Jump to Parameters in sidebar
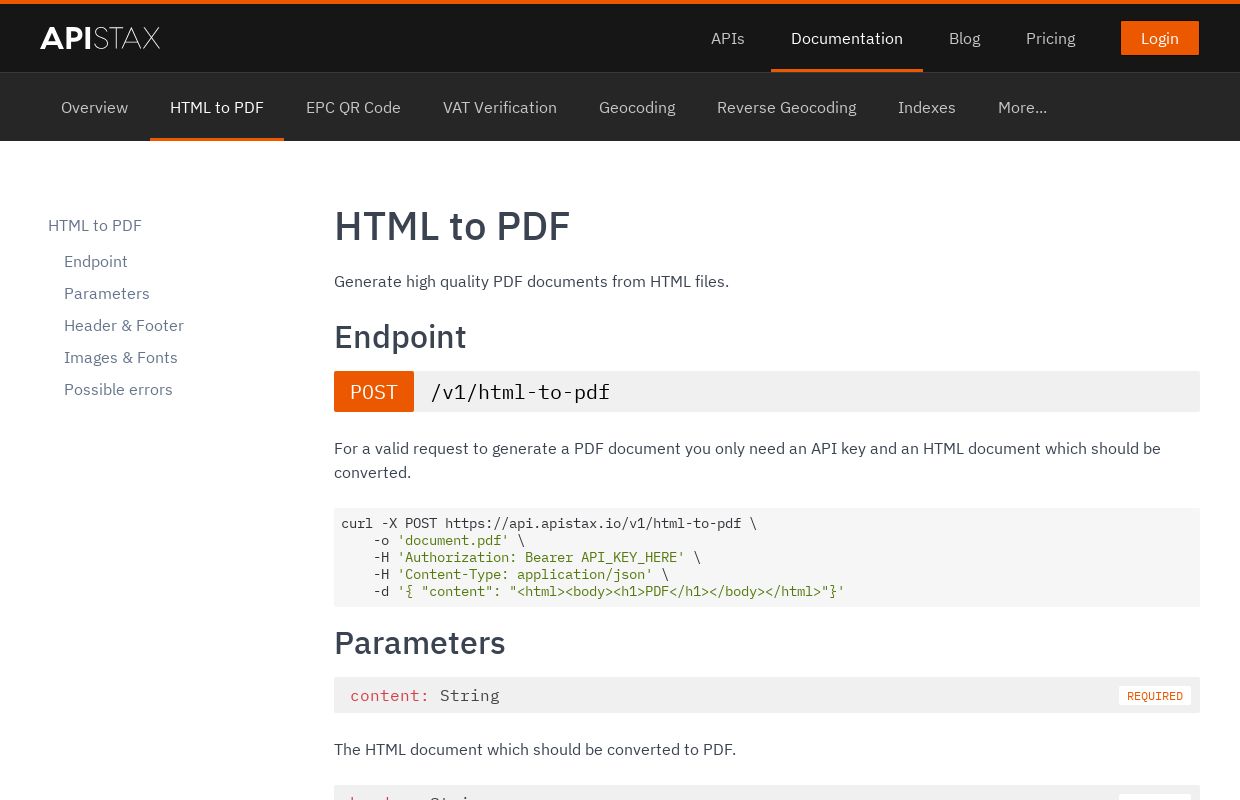The height and width of the screenshot is (800, 1240). pyautogui.click(x=107, y=293)
